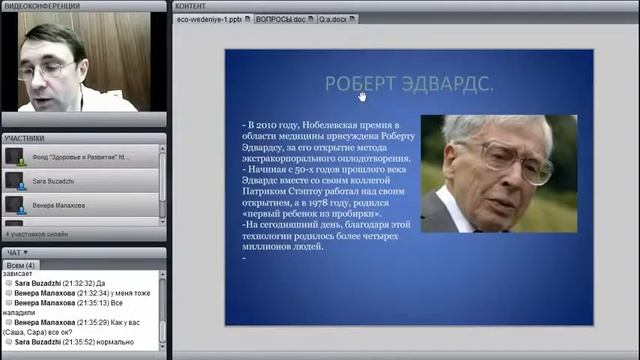Click the presenter webcam video

pyautogui.click(x=84, y=62)
